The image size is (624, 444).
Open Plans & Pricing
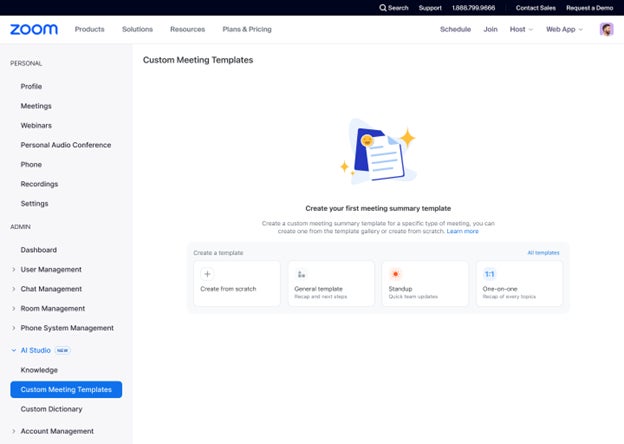coord(247,29)
